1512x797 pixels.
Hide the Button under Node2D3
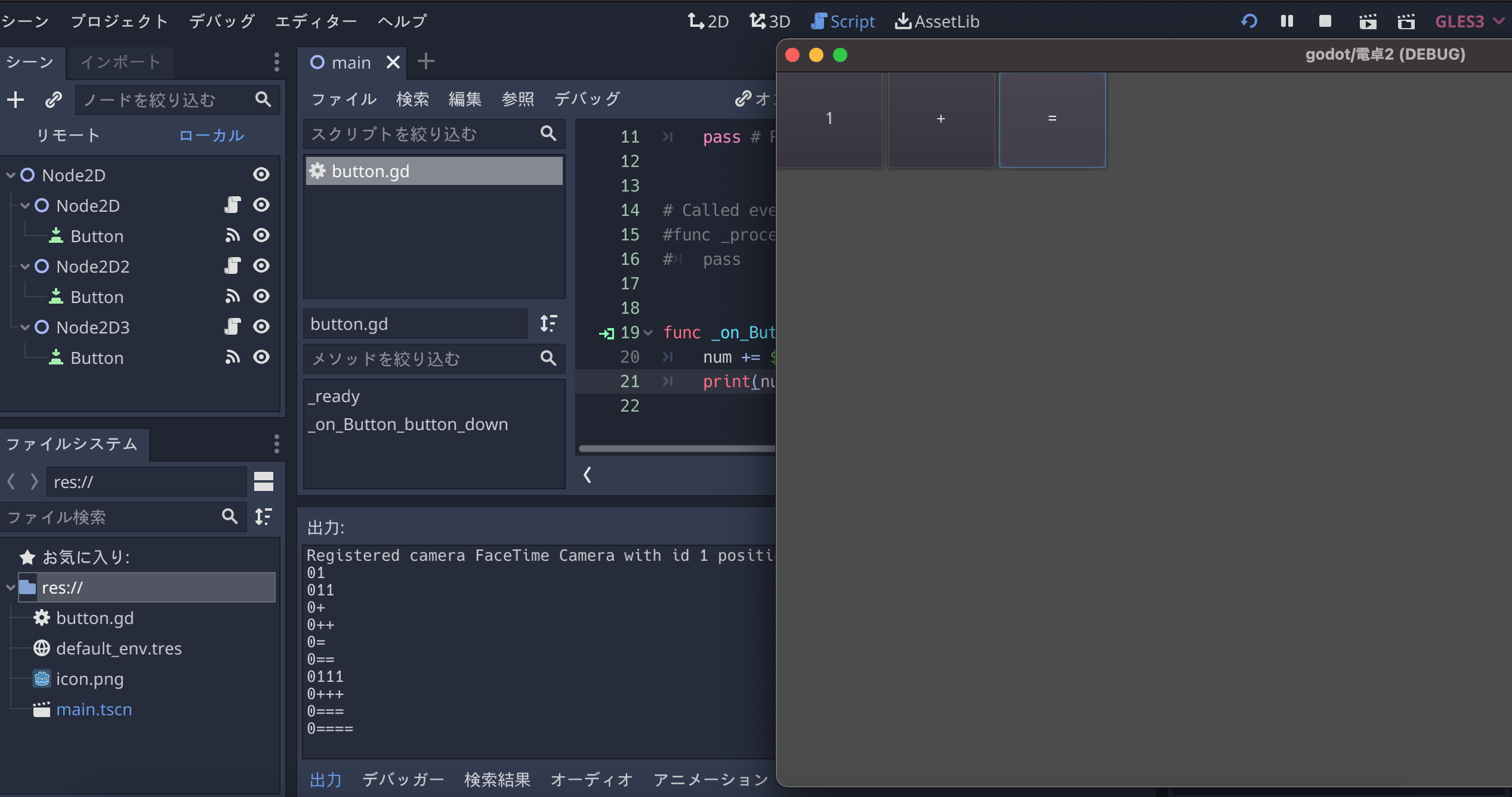(x=261, y=357)
